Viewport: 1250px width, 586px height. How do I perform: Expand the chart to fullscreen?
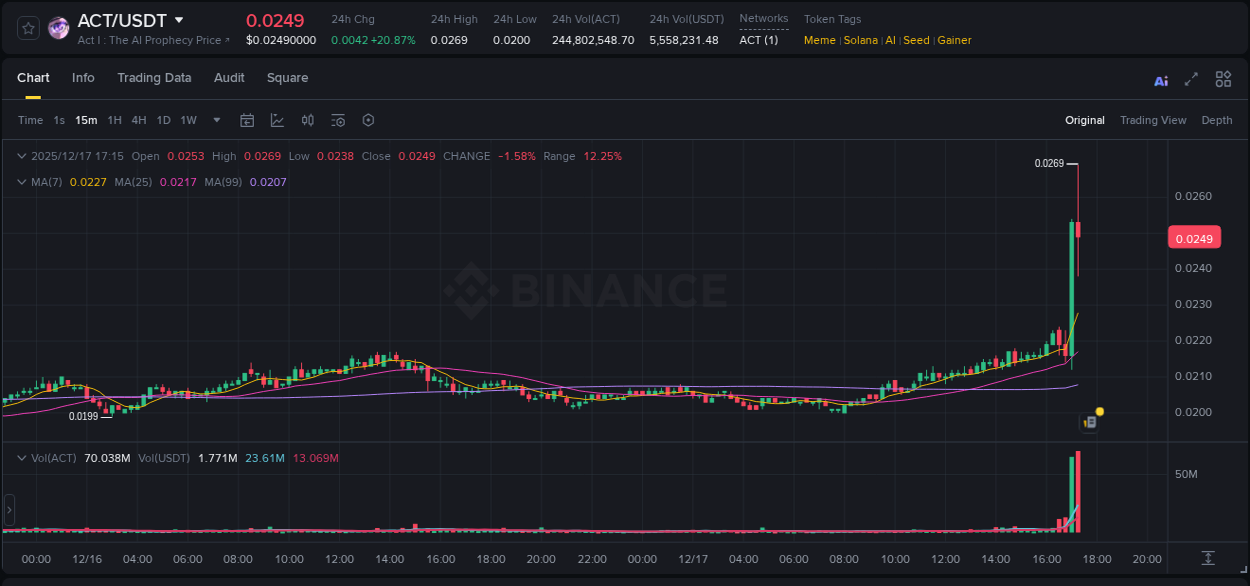1190,78
